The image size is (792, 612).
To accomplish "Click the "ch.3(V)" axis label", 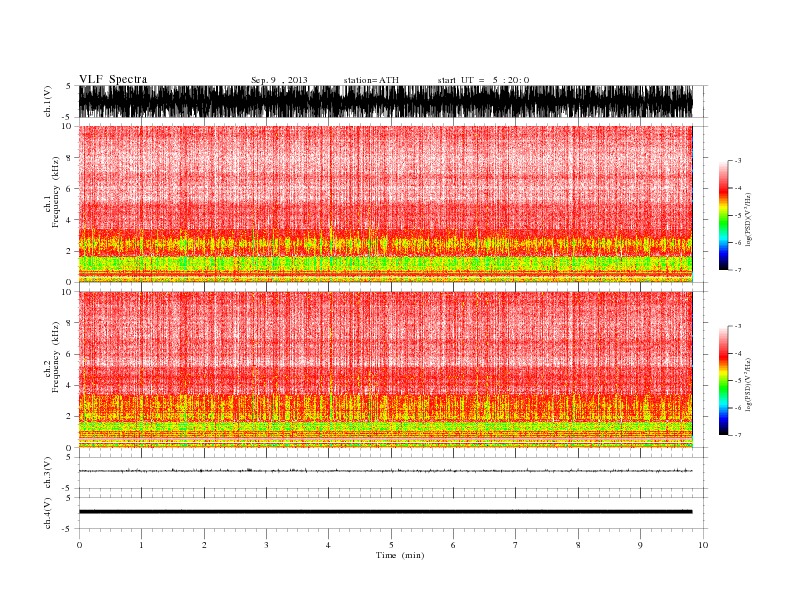I will pos(48,473).
